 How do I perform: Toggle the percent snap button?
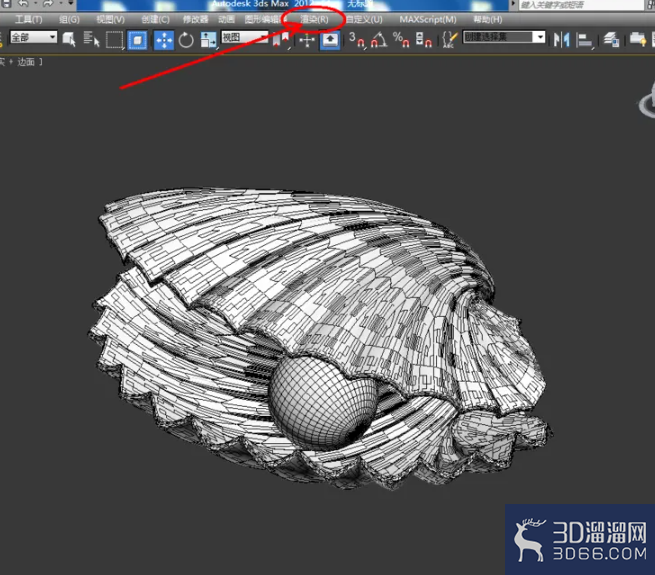[401, 40]
